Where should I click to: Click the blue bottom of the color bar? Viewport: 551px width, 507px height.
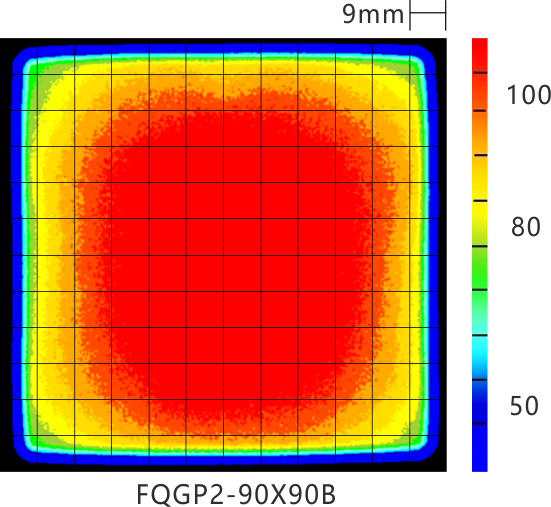480,448
